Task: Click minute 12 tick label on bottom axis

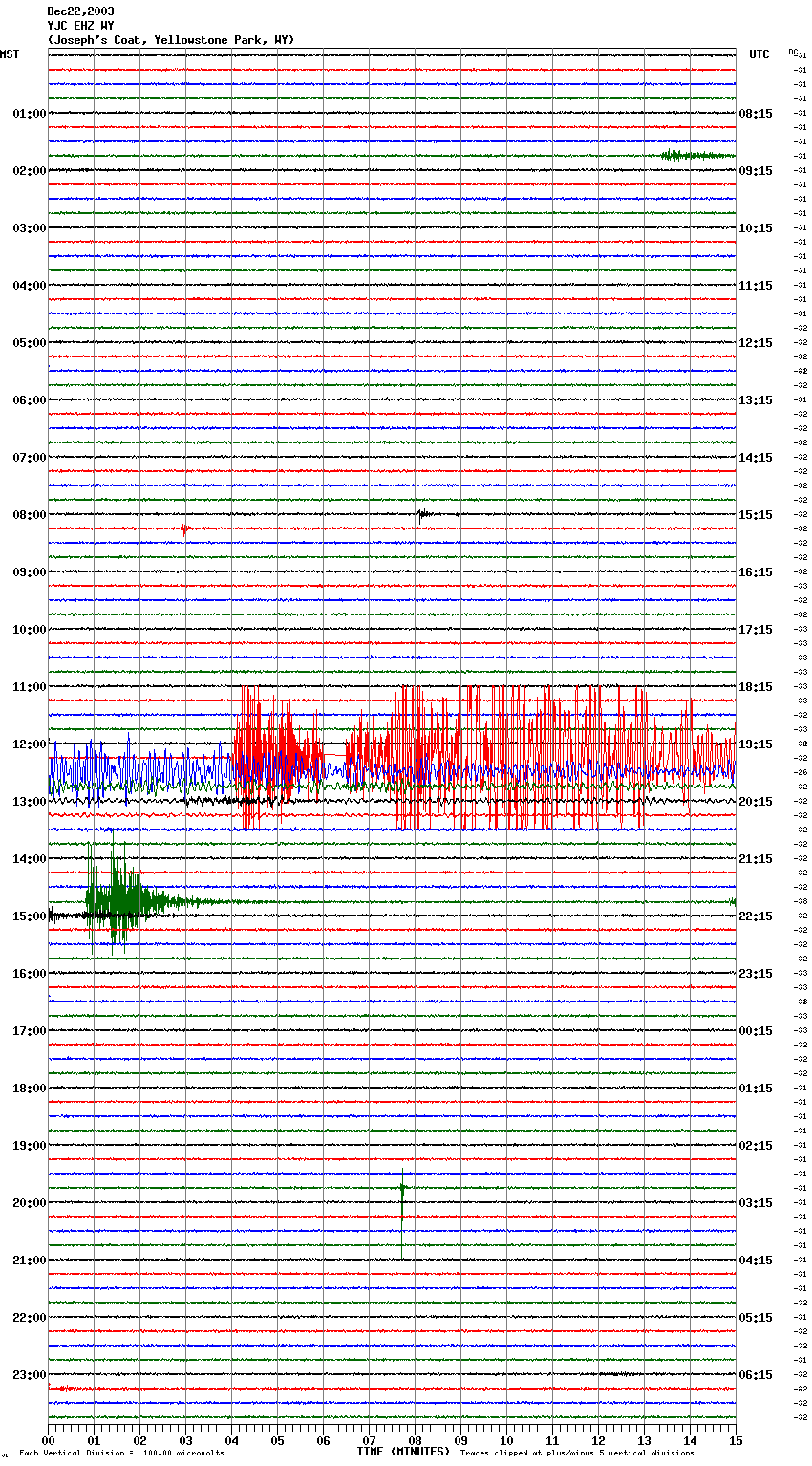Action: (x=598, y=1440)
